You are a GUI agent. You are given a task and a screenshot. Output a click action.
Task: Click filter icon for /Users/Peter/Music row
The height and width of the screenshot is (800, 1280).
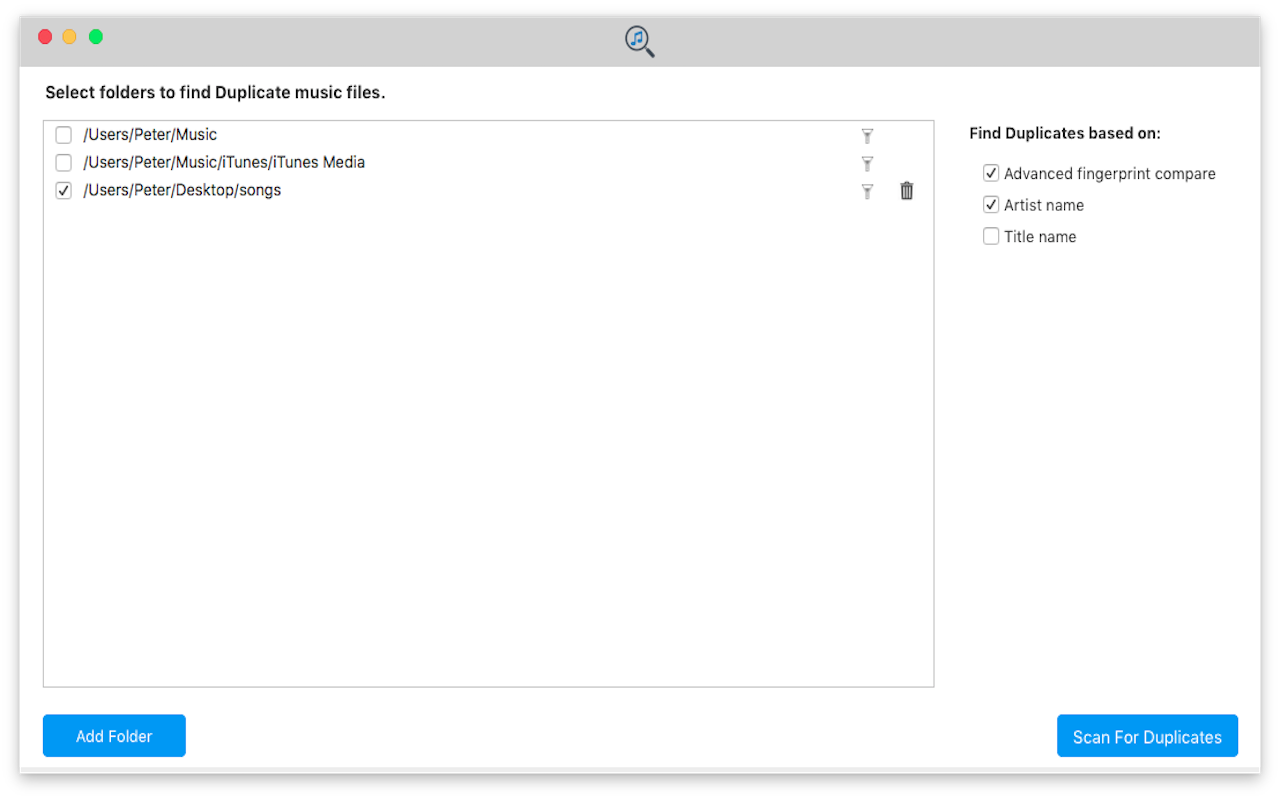pos(867,136)
